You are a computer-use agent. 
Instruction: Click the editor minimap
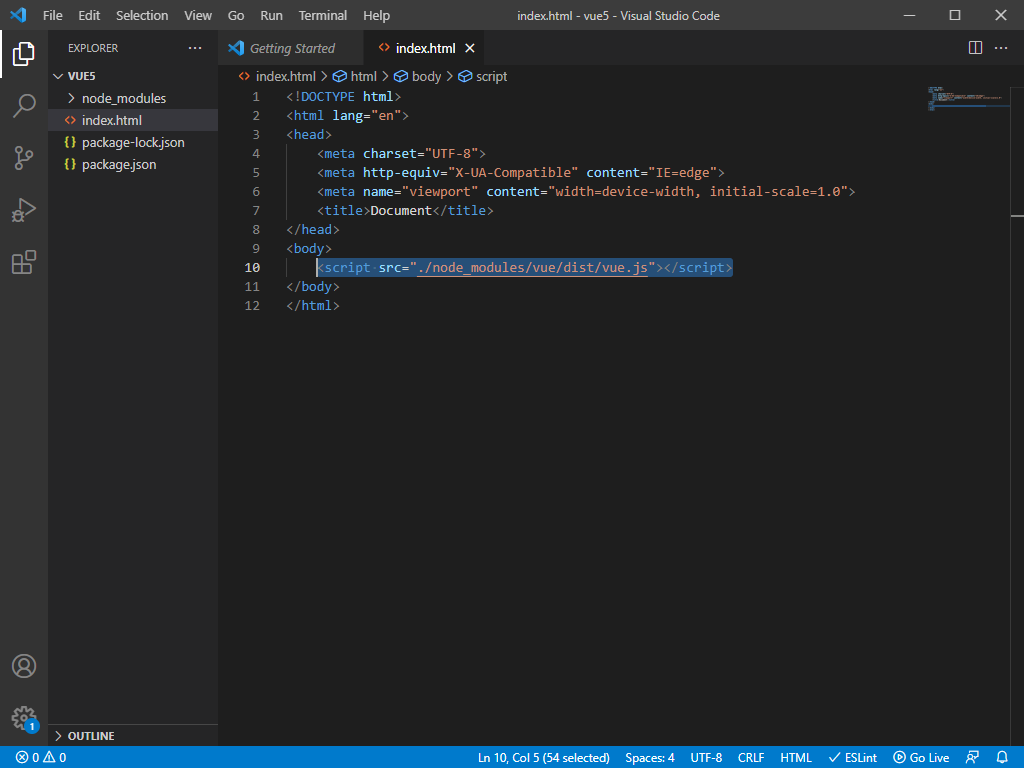point(968,98)
